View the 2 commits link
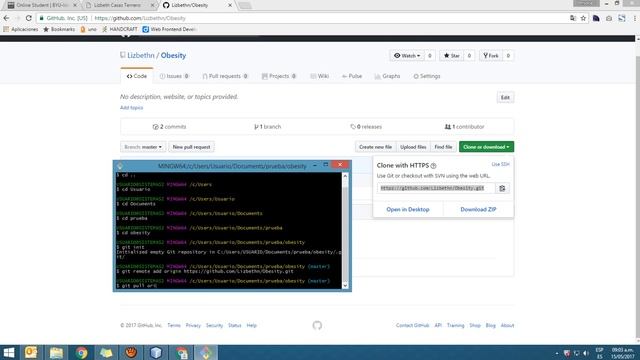 169,127
